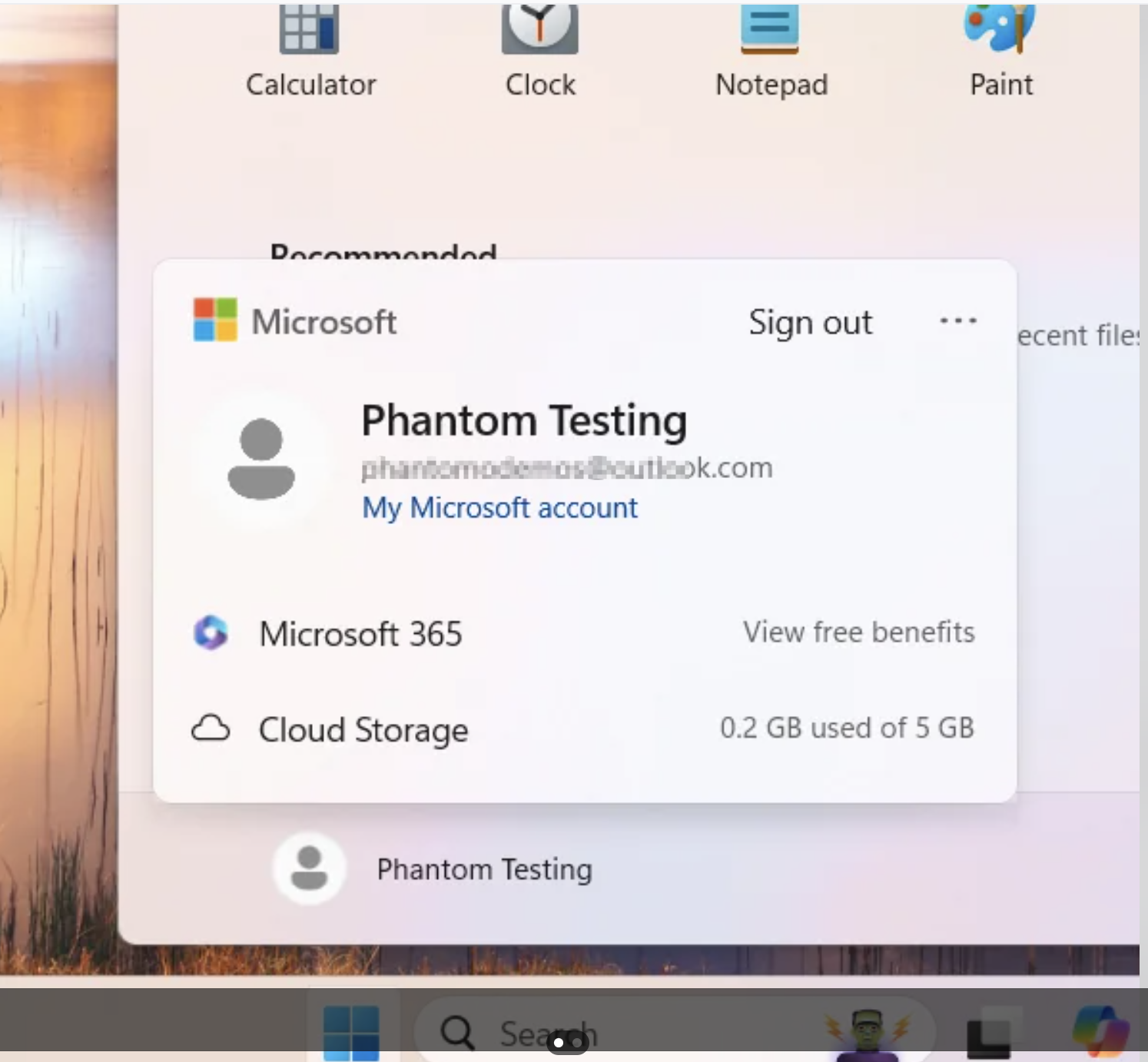View free benefits for Microsoft 365

(858, 632)
